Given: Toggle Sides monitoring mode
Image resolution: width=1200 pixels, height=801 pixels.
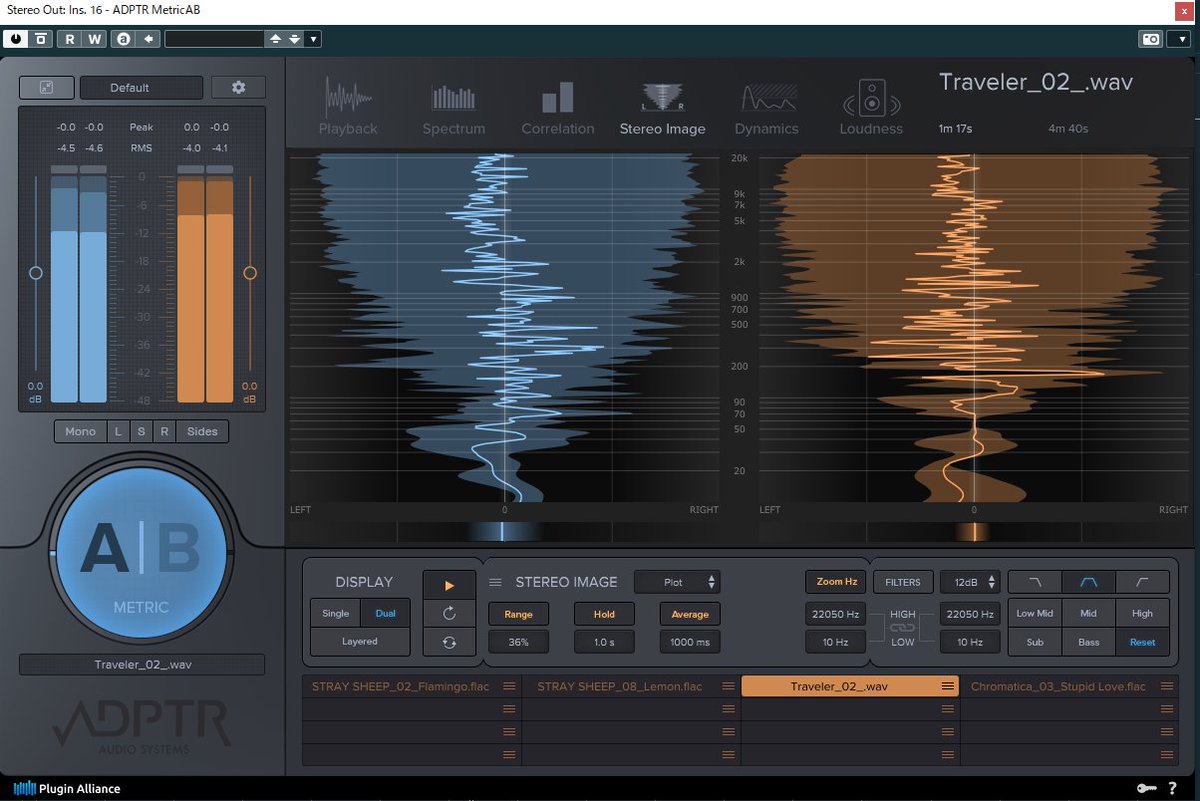Looking at the screenshot, I should [x=202, y=431].
